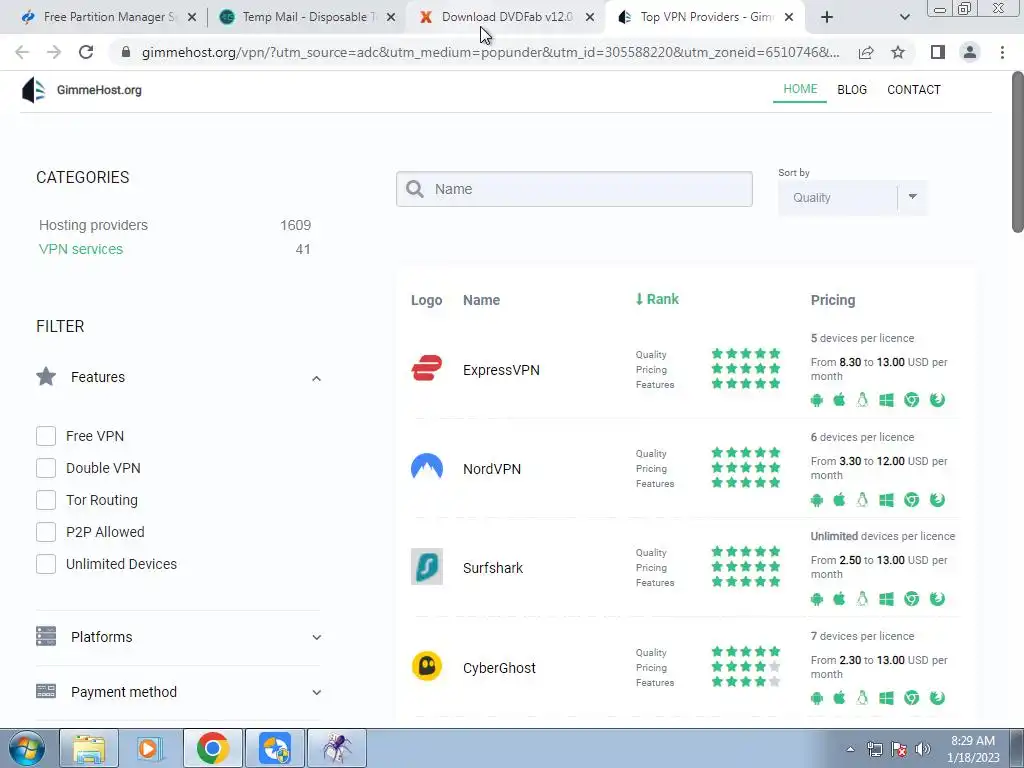1024x768 pixels.
Task: Expand the Payment method filter
Action: tap(178, 692)
